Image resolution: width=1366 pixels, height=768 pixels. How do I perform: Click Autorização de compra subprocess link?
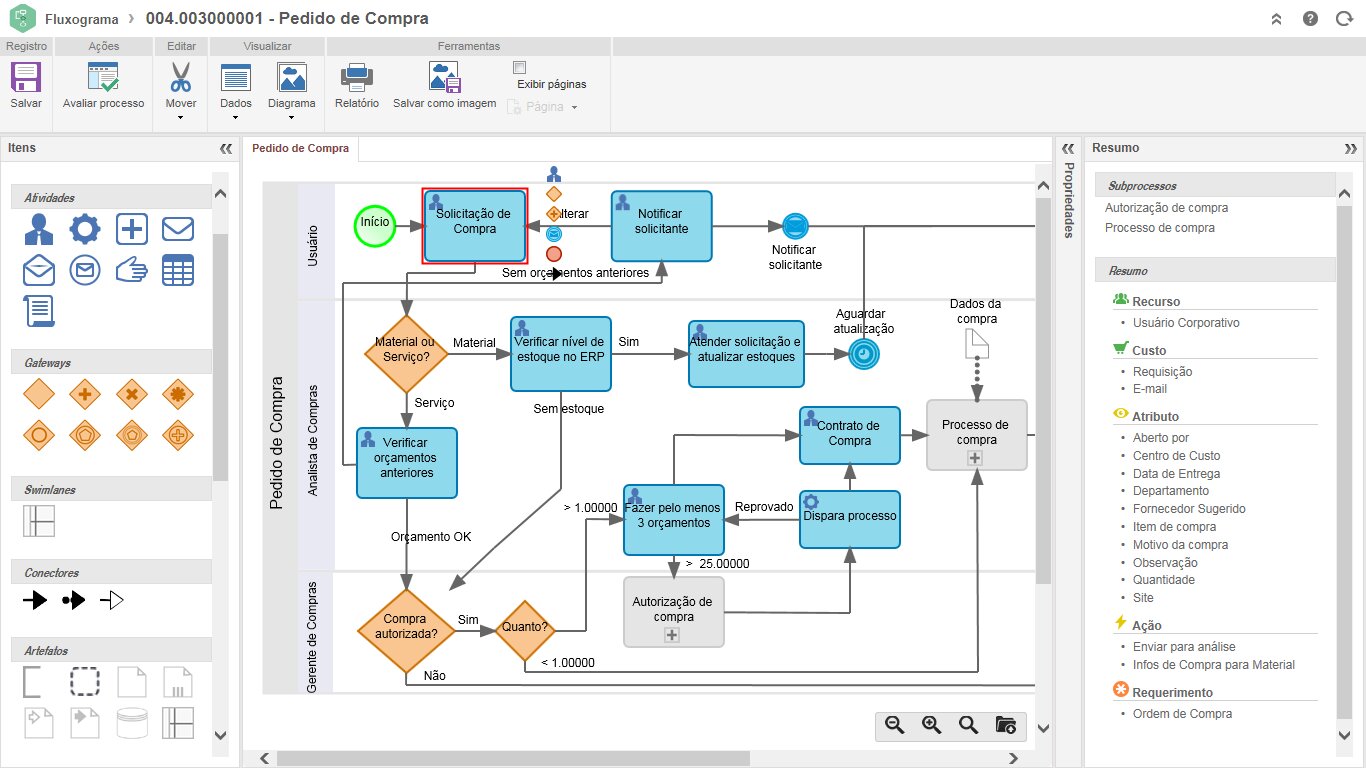1166,208
